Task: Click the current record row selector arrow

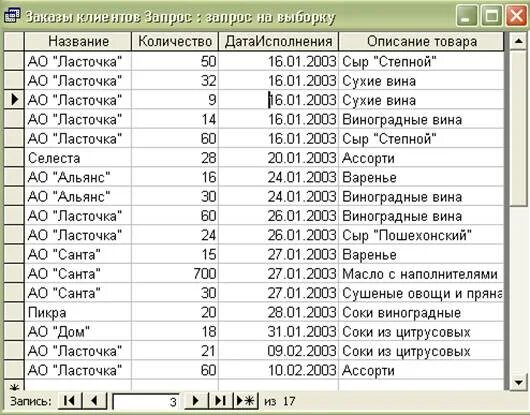Action: click(14, 100)
